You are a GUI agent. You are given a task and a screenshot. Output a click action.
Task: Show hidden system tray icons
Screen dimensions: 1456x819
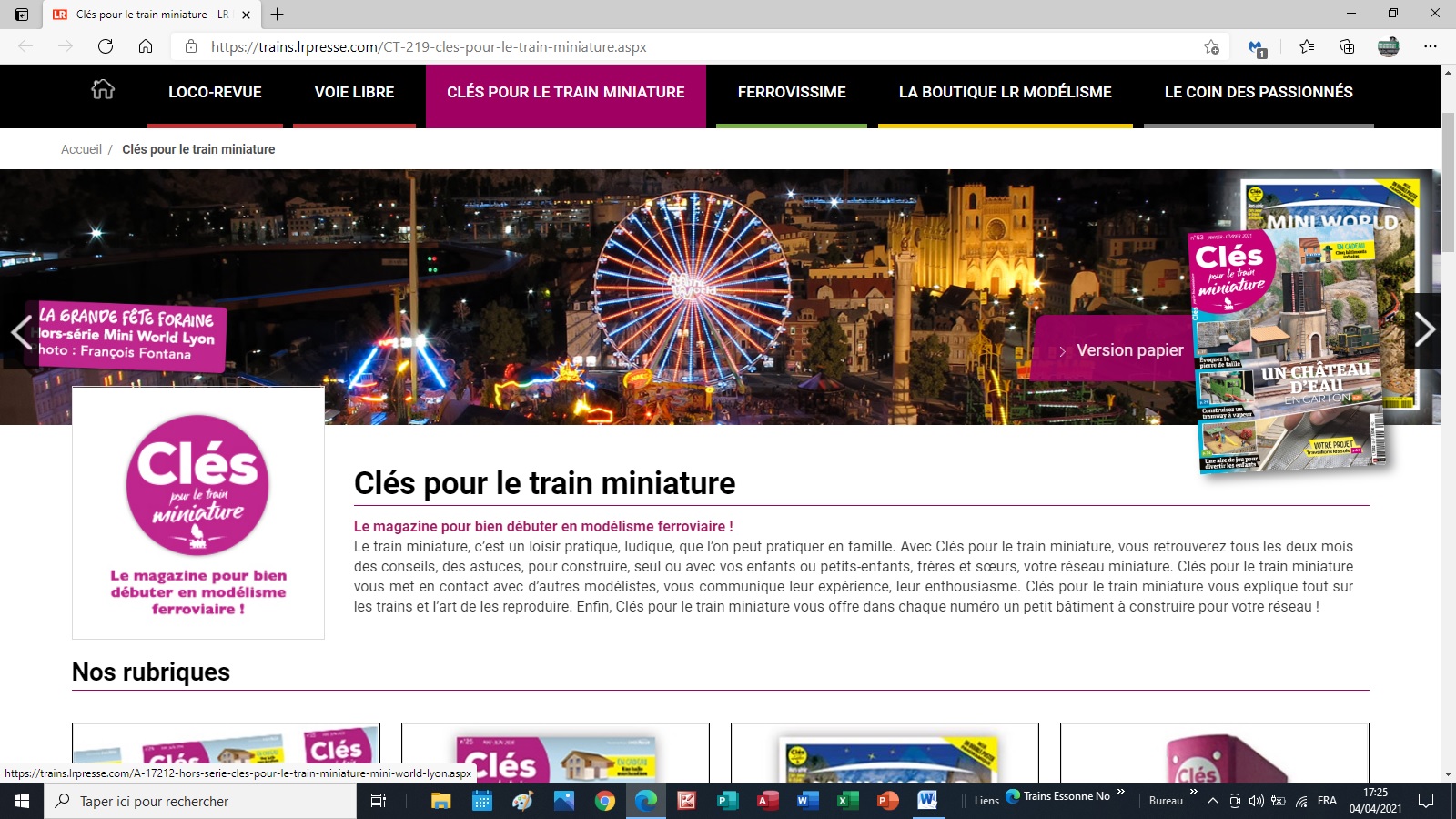pyautogui.click(x=1213, y=801)
